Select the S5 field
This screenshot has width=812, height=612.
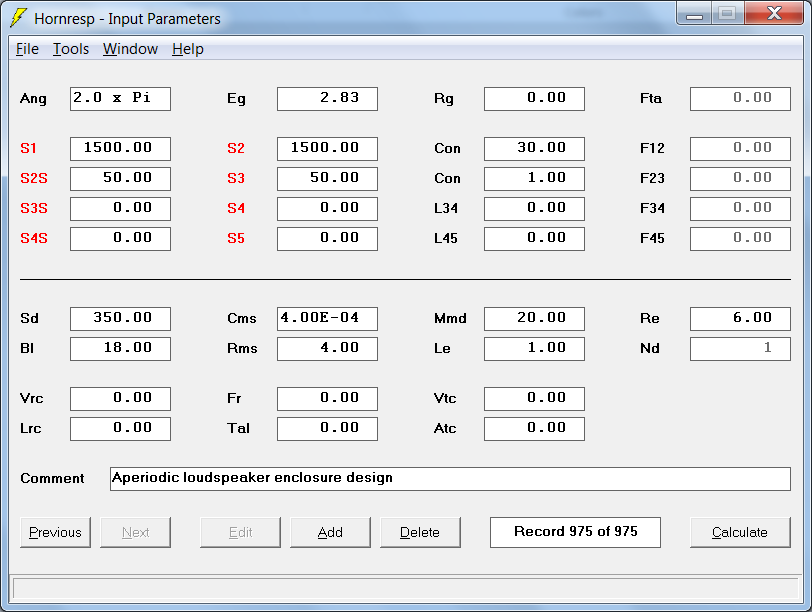pyautogui.click(x=327, y=239)
